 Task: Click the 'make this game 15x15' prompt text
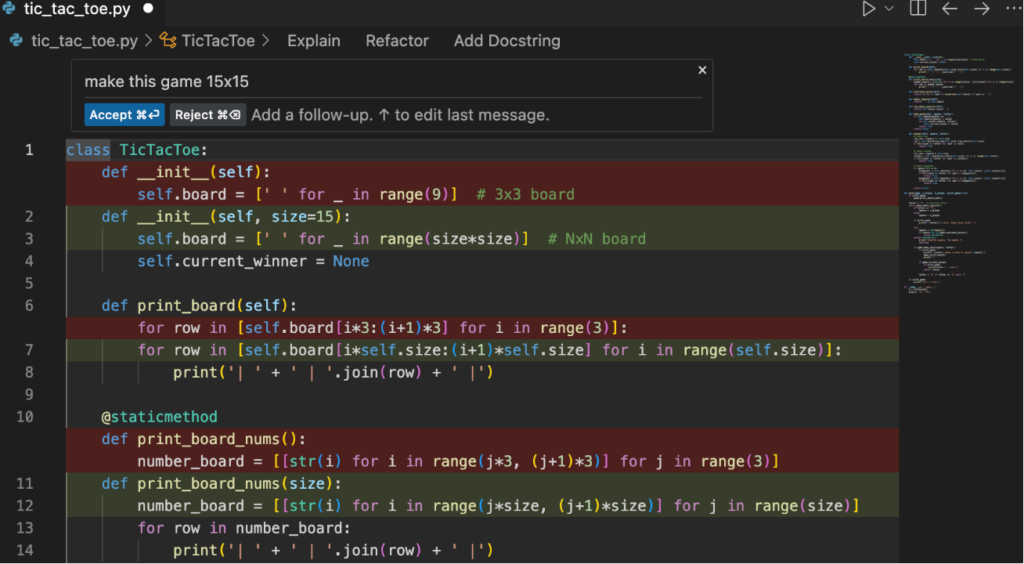pos(167,82)
